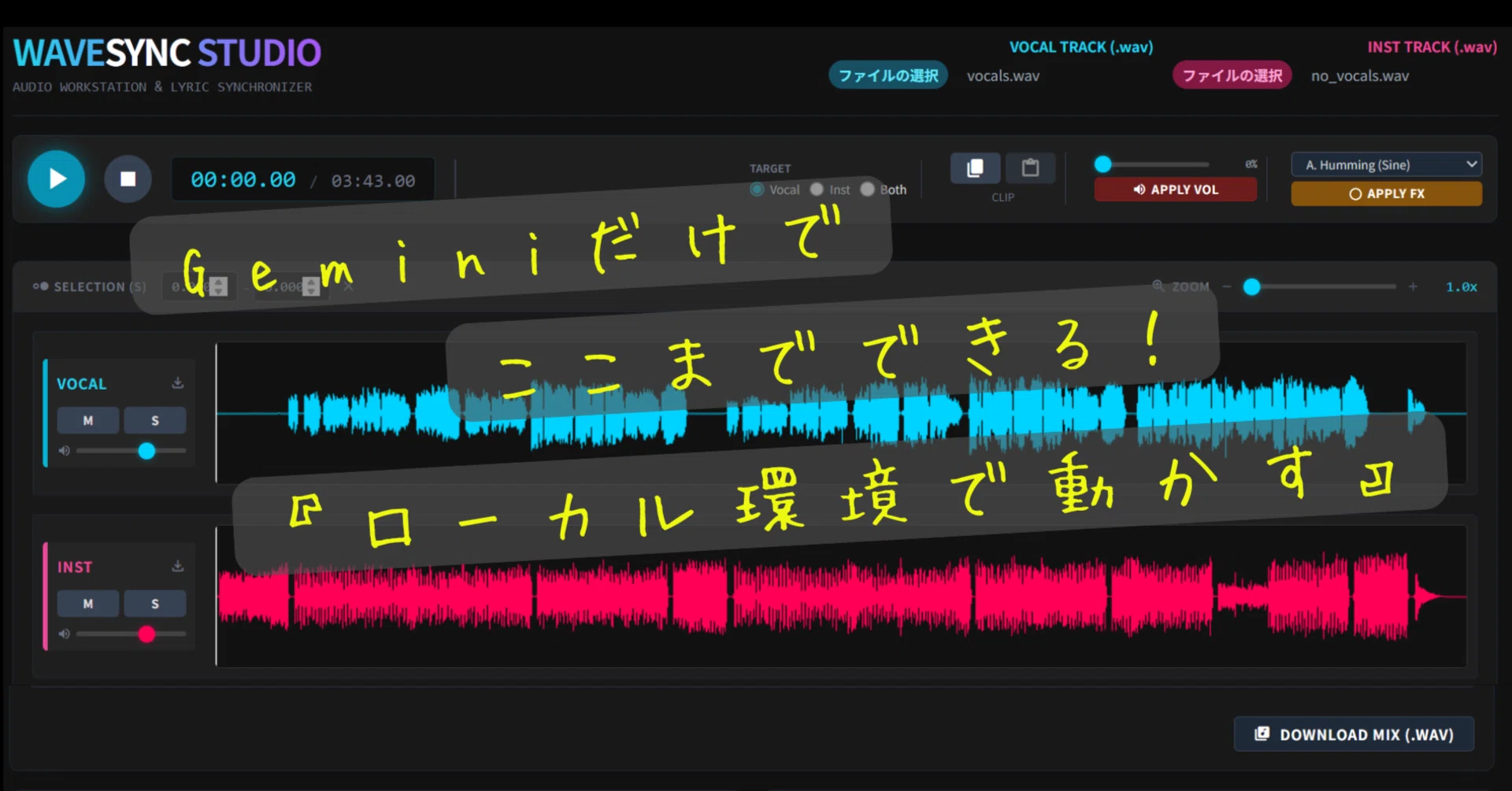Mute the VOCAL track
Screen dimensions: 1512x791
coord(88,420)
